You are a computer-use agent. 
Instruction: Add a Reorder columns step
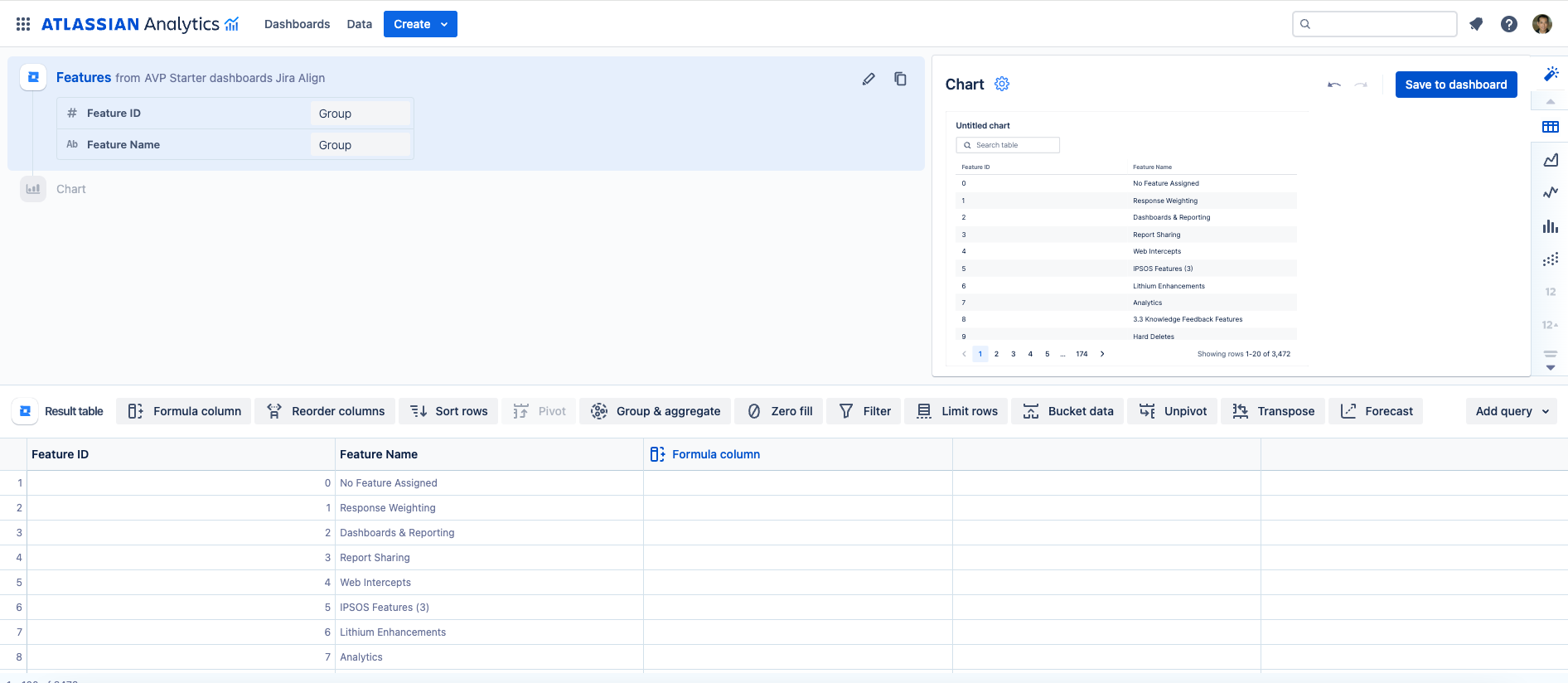click(x=325, y=411)
